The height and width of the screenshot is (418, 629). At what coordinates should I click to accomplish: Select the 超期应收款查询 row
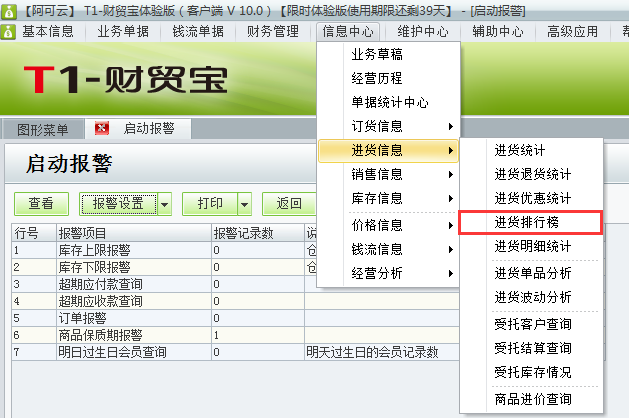click(x=235, y=301)
